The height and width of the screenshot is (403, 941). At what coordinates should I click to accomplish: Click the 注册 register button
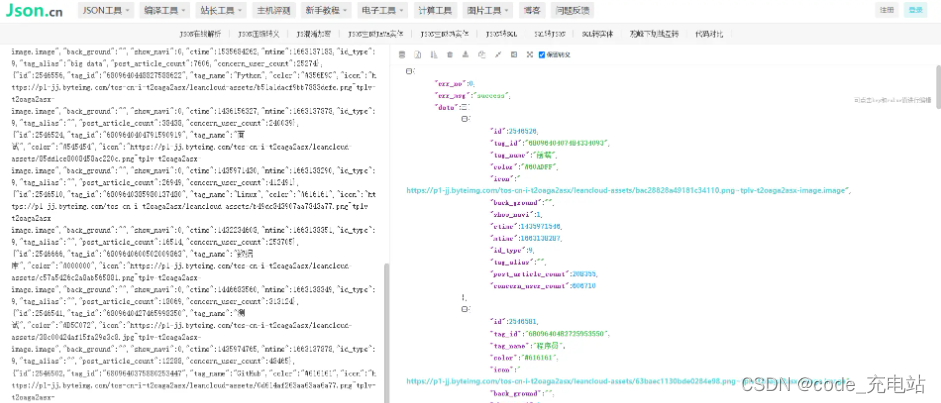[886, 10]
